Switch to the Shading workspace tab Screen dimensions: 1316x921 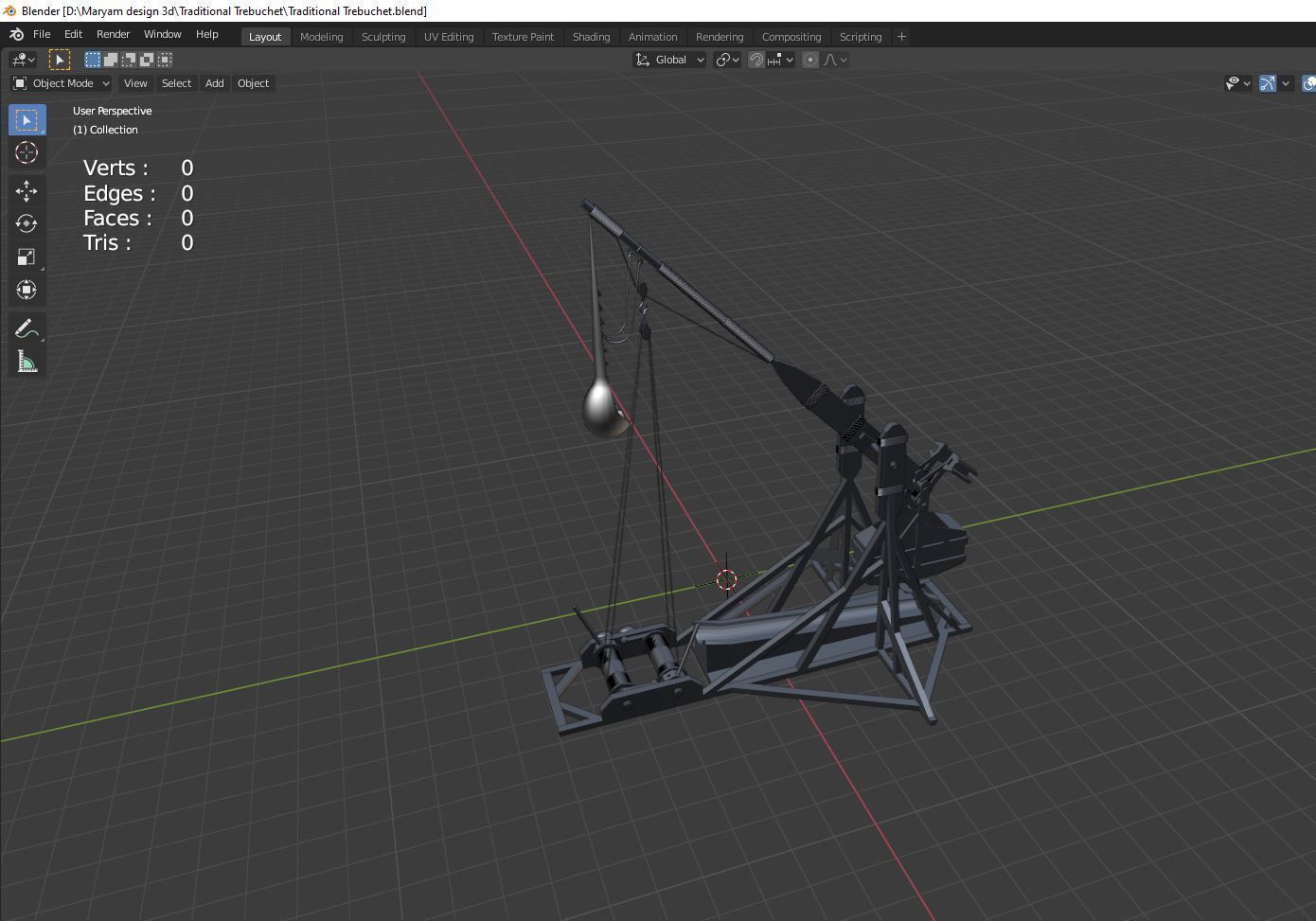pyautogui.click(x=591, y=37)
